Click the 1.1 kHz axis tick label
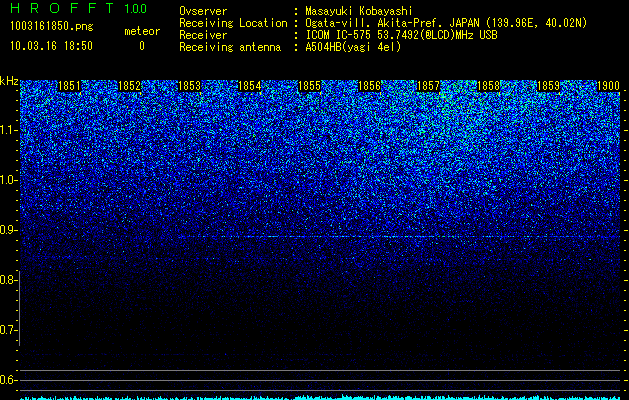Viewport: 629px width, 400px height. pos(8,130)
